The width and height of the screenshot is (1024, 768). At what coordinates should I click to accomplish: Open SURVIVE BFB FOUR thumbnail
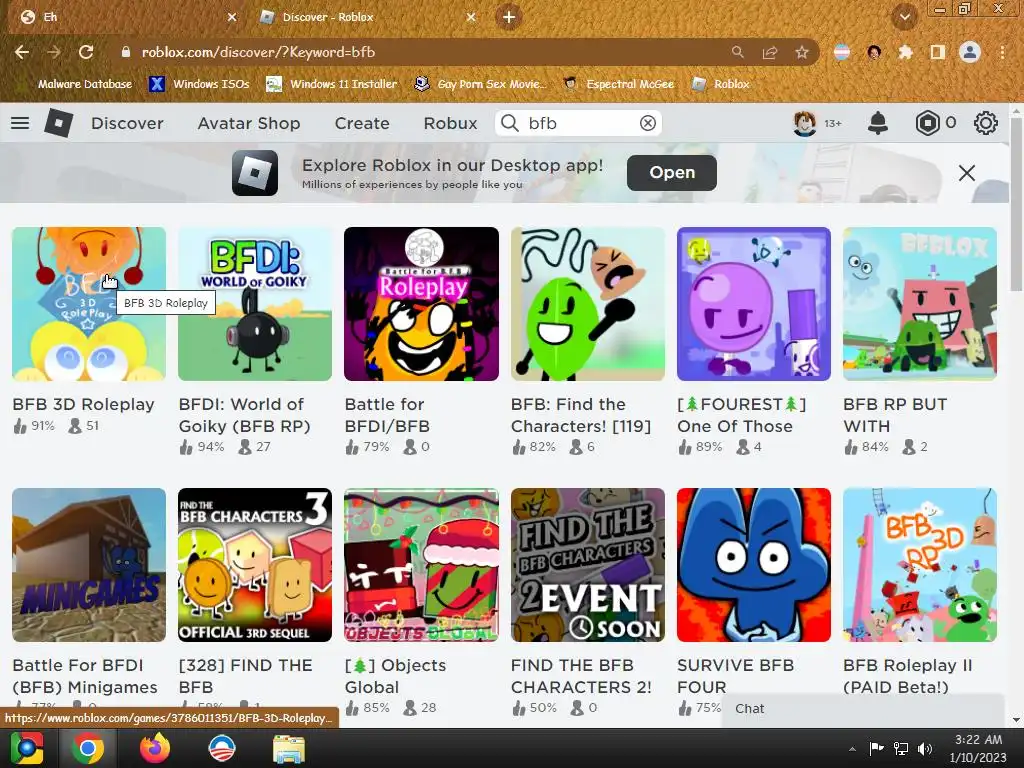[754, 565]
